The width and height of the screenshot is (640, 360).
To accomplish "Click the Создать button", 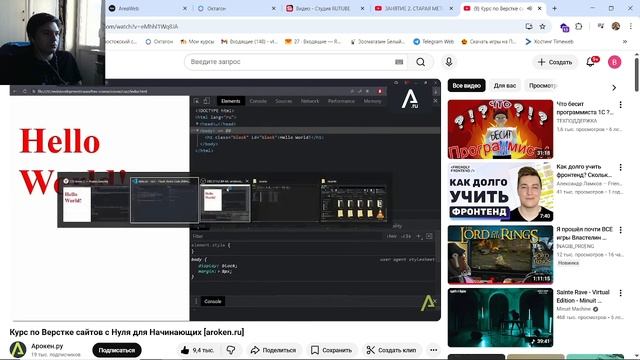I will tap(555, 62).
